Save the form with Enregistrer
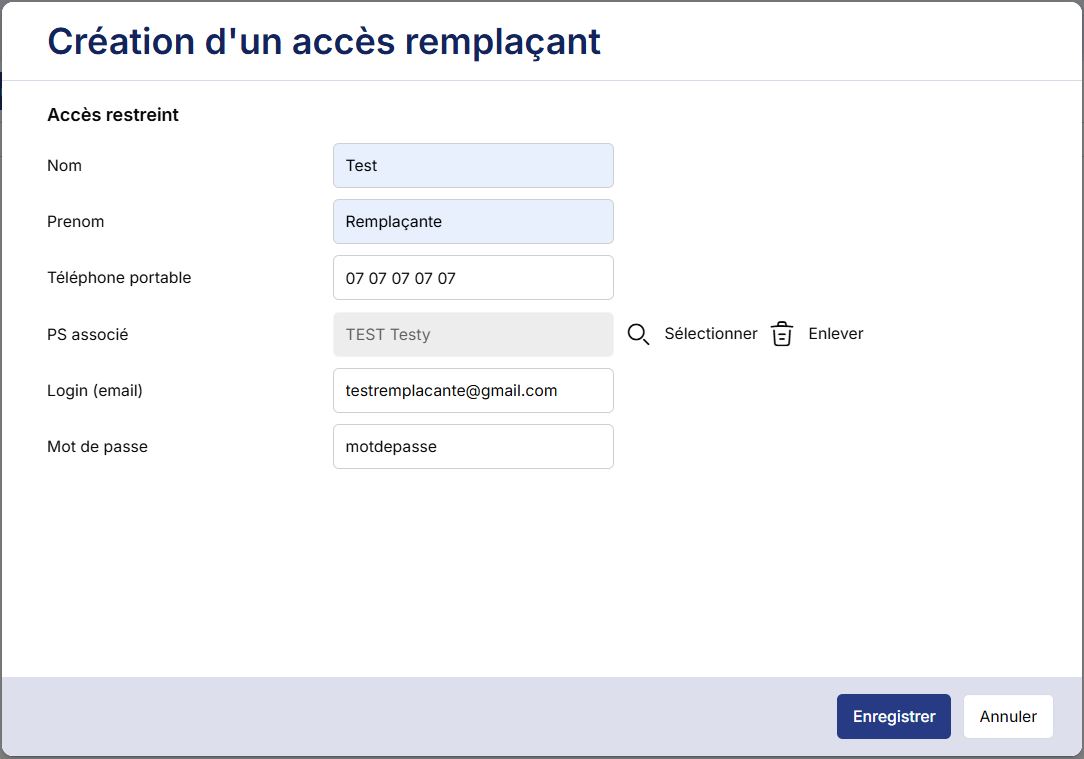 pyautogui.click(x=893, y=716)
